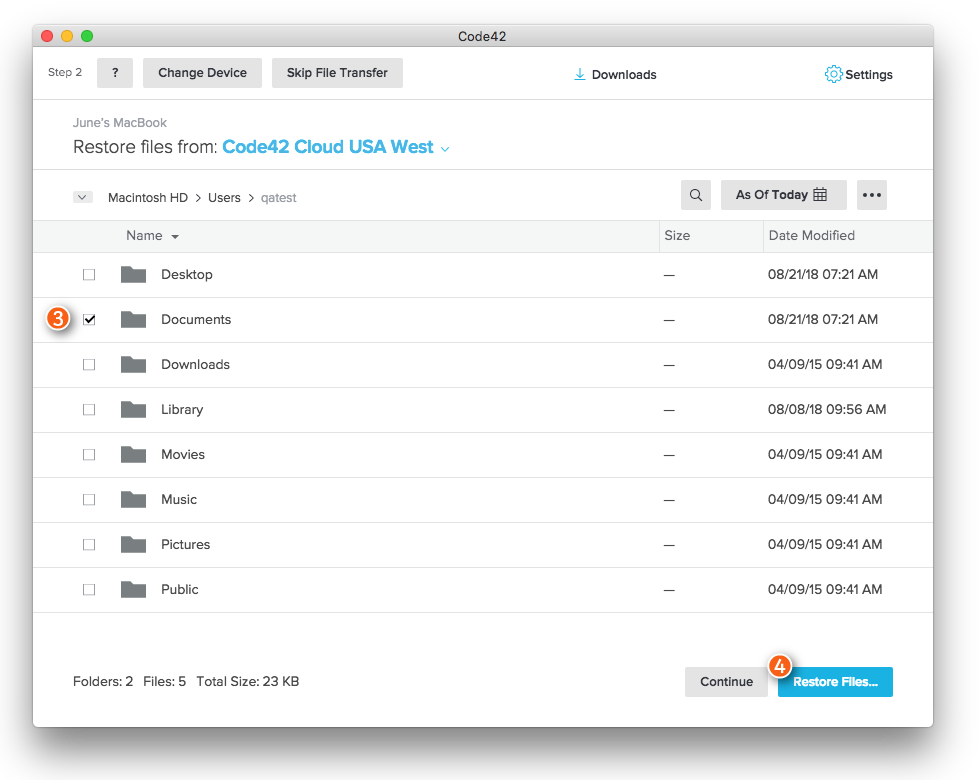The height and width of the screenshot is (780, 979).
Task: Click the search magnifier icon
Action: tap(695, 195)
